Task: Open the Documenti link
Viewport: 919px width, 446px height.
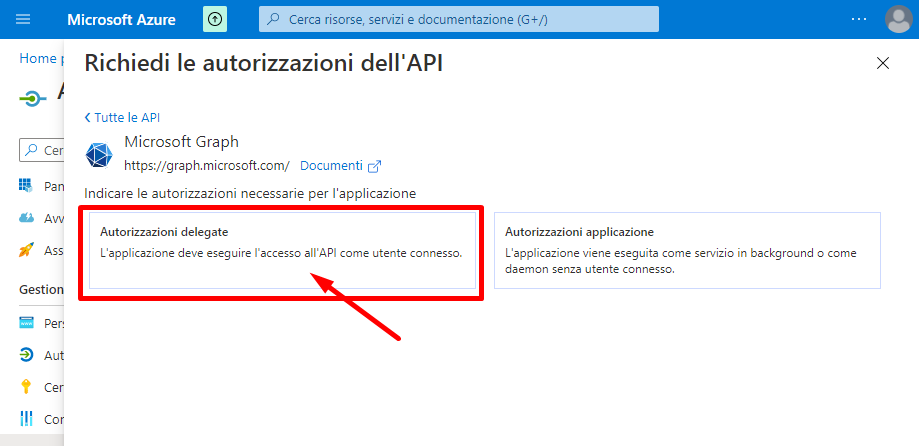Action: 331,166
